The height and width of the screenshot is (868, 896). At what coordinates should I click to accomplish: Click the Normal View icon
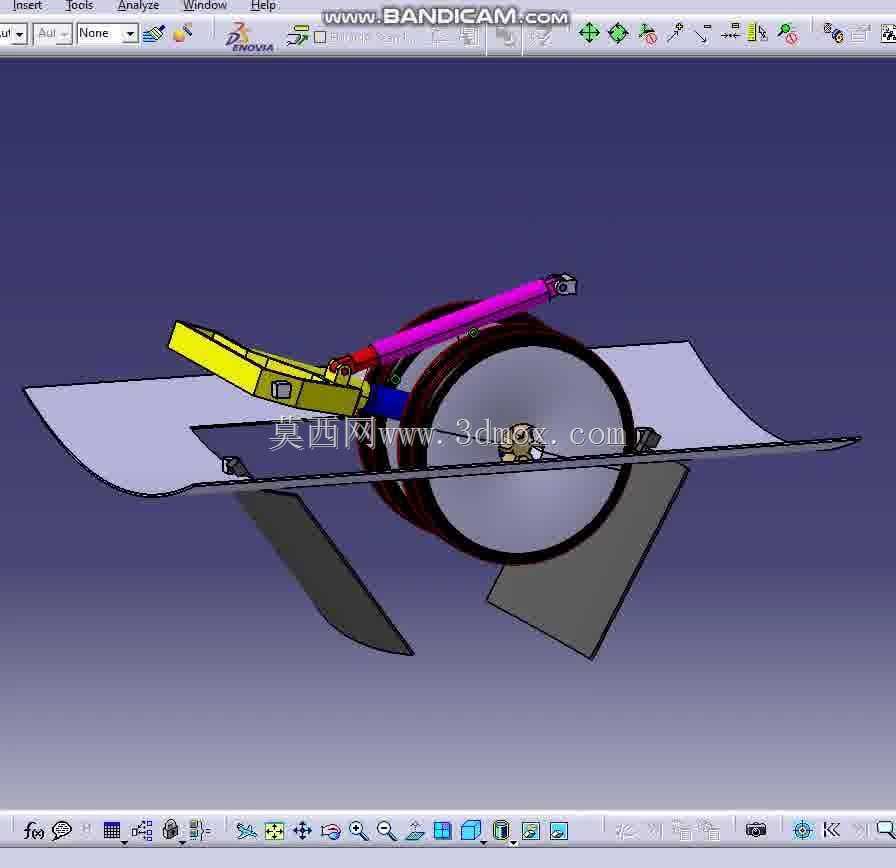415,830
